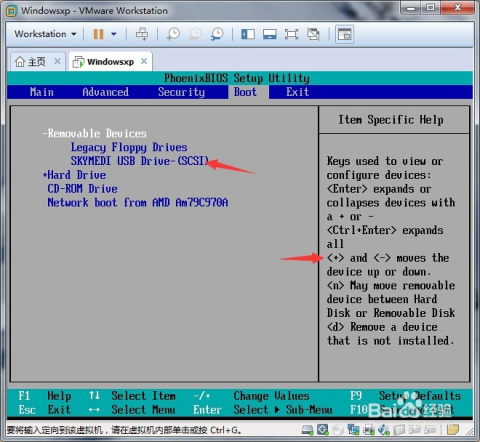480x442 pixels.
Task: Show or hide the library sidebar
Action: click(x=248, y=34)
